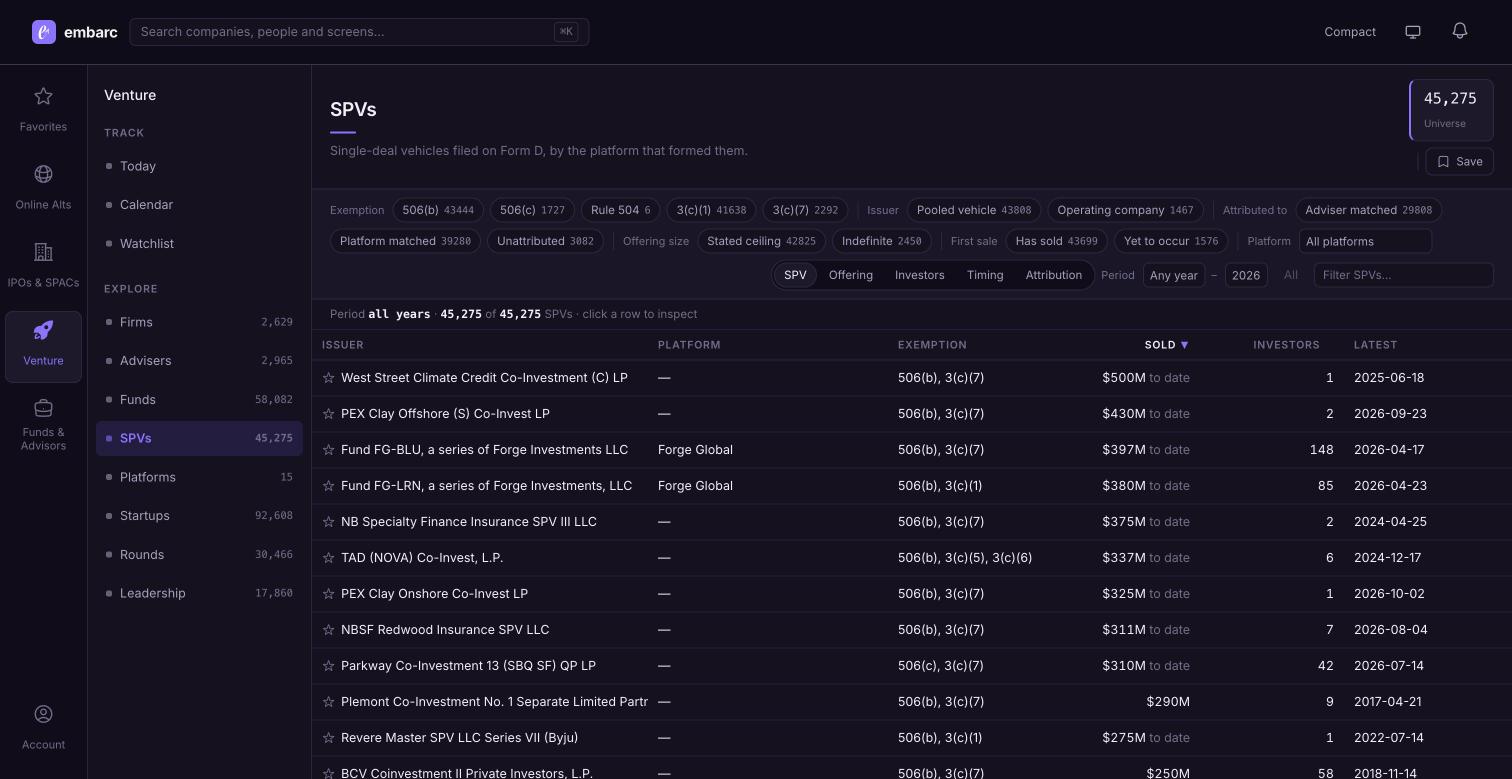The image size is (1512, 779).
Task: Star the Fund FG-BLU row
Action: [x=328, y=450]
